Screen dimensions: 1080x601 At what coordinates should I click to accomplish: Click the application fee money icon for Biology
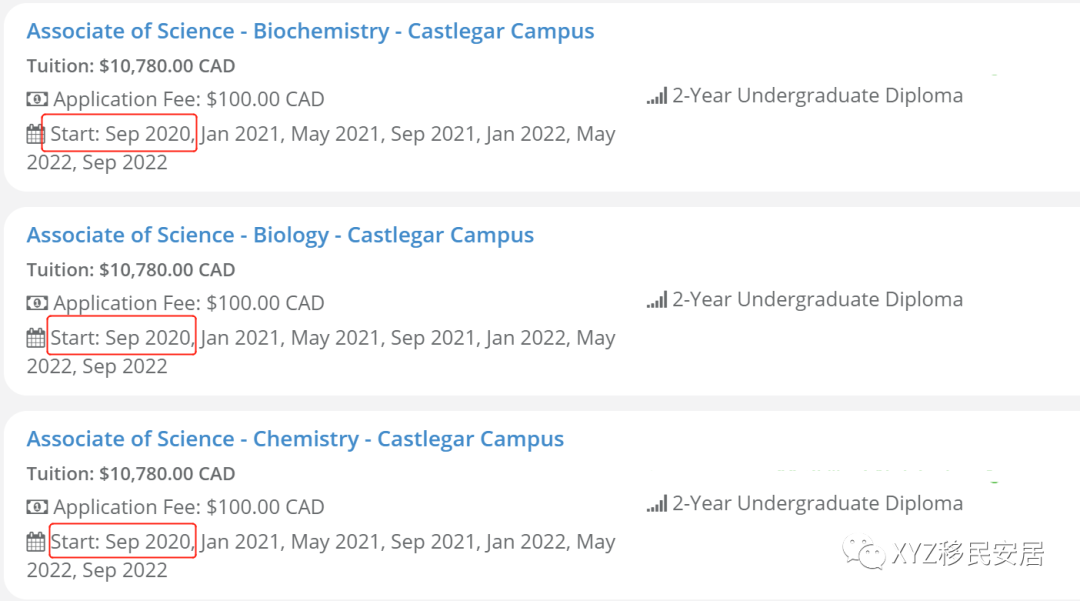[37, 304]
